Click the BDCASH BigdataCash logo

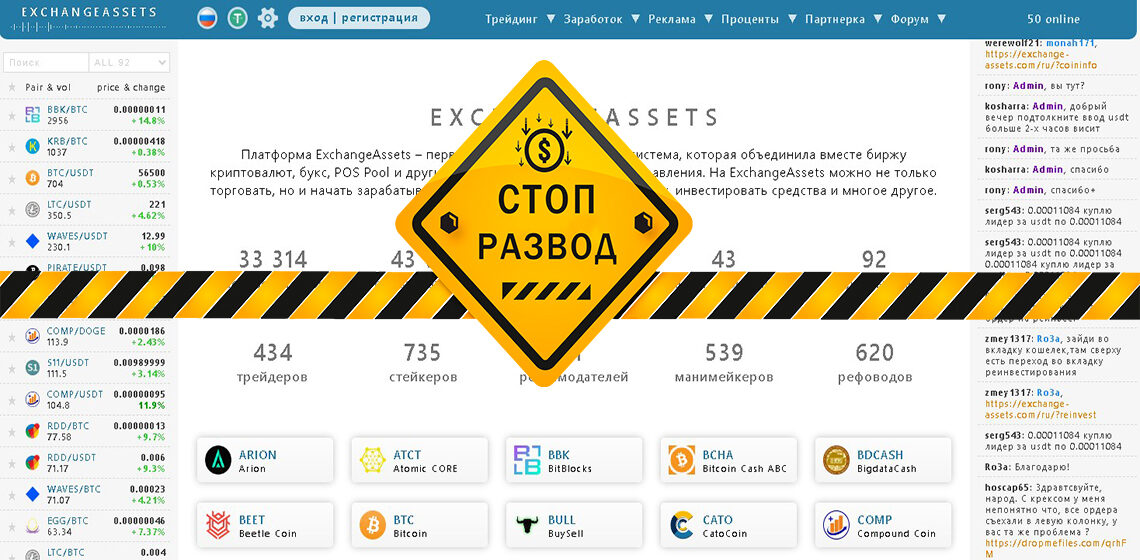836,460
